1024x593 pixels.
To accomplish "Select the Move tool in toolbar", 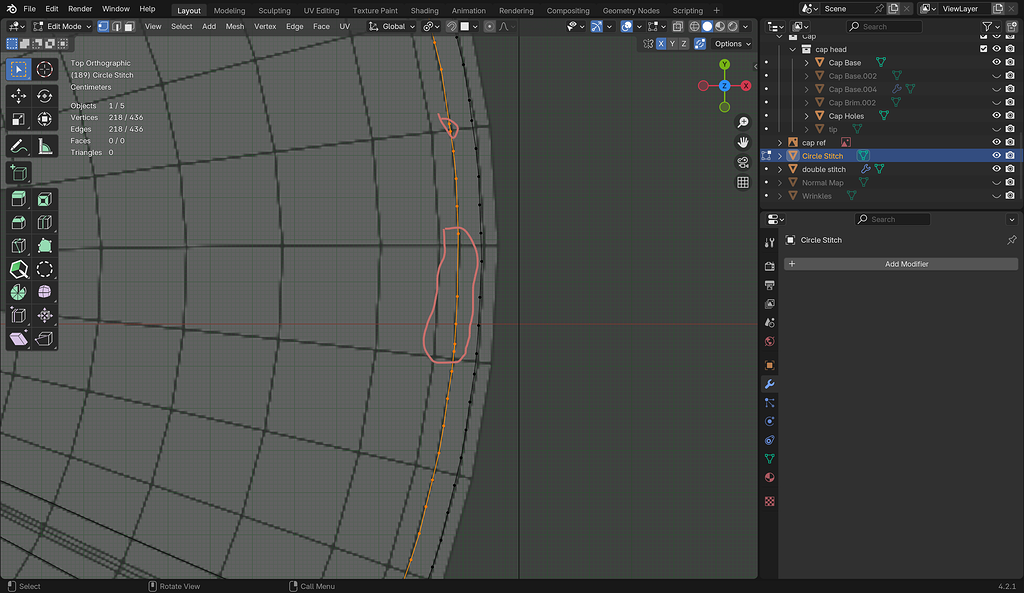I will [x=19, y=96].
